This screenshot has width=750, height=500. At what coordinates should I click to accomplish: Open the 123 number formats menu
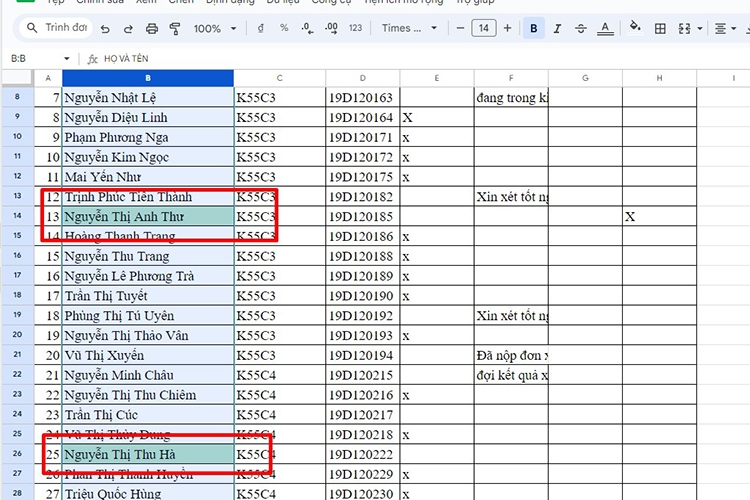355,28
